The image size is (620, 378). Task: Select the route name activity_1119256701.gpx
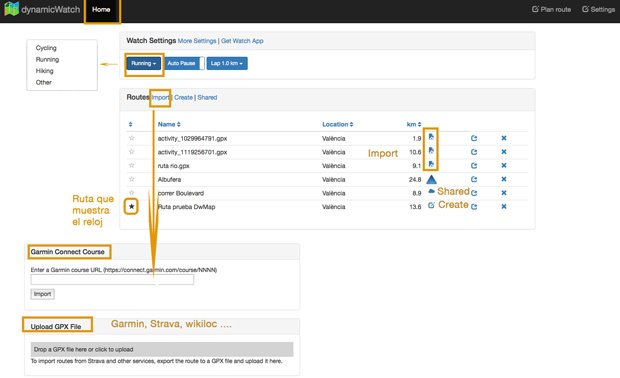pyautogui.click(x=192, y=152)
